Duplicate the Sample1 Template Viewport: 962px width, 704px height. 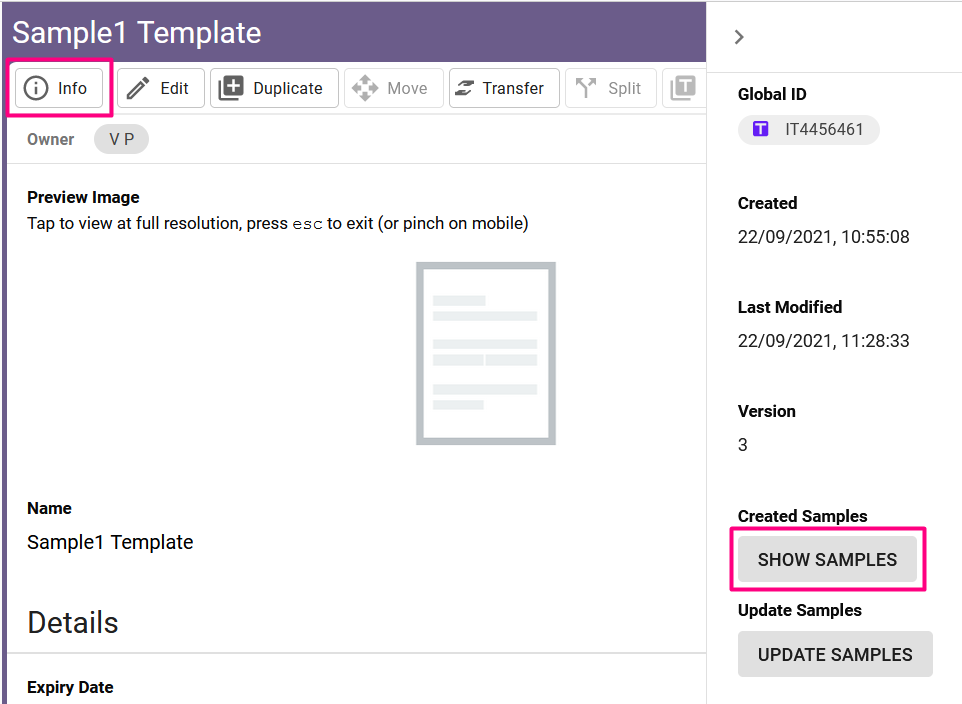pos(274,88)
